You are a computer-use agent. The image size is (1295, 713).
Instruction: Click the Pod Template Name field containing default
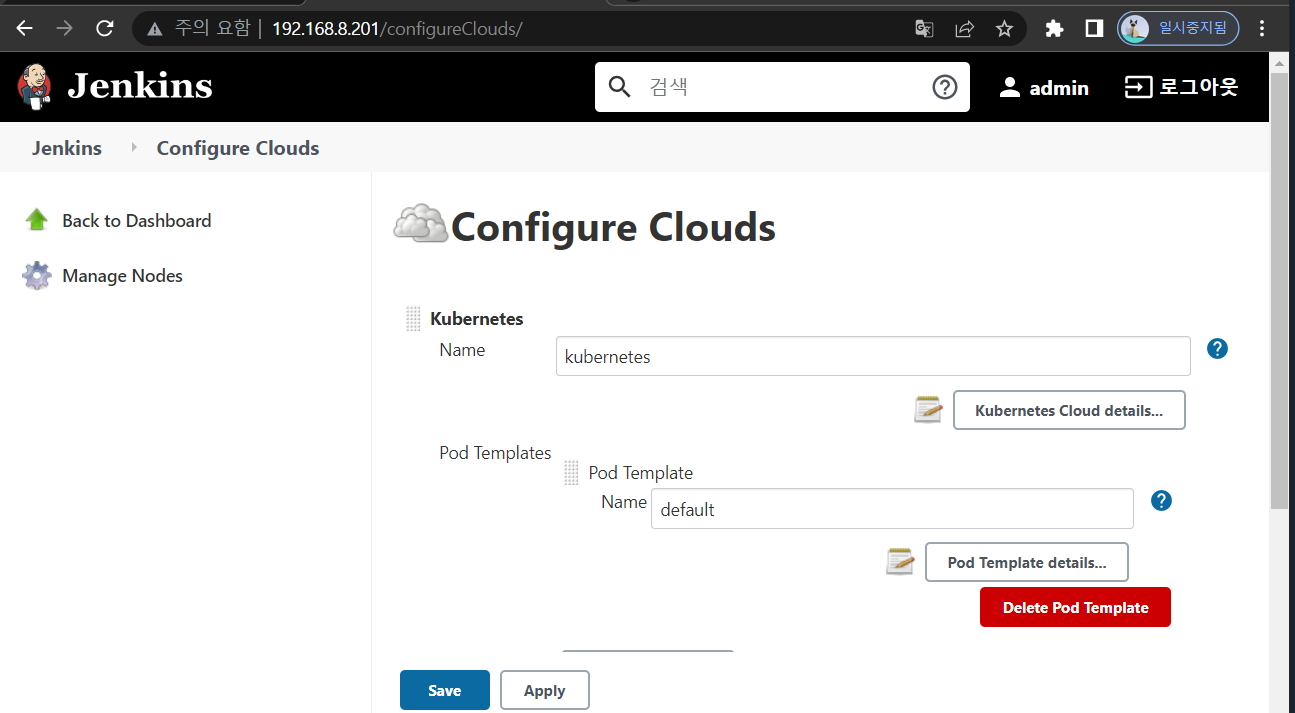pyautogui.click(x=892, y=508)
